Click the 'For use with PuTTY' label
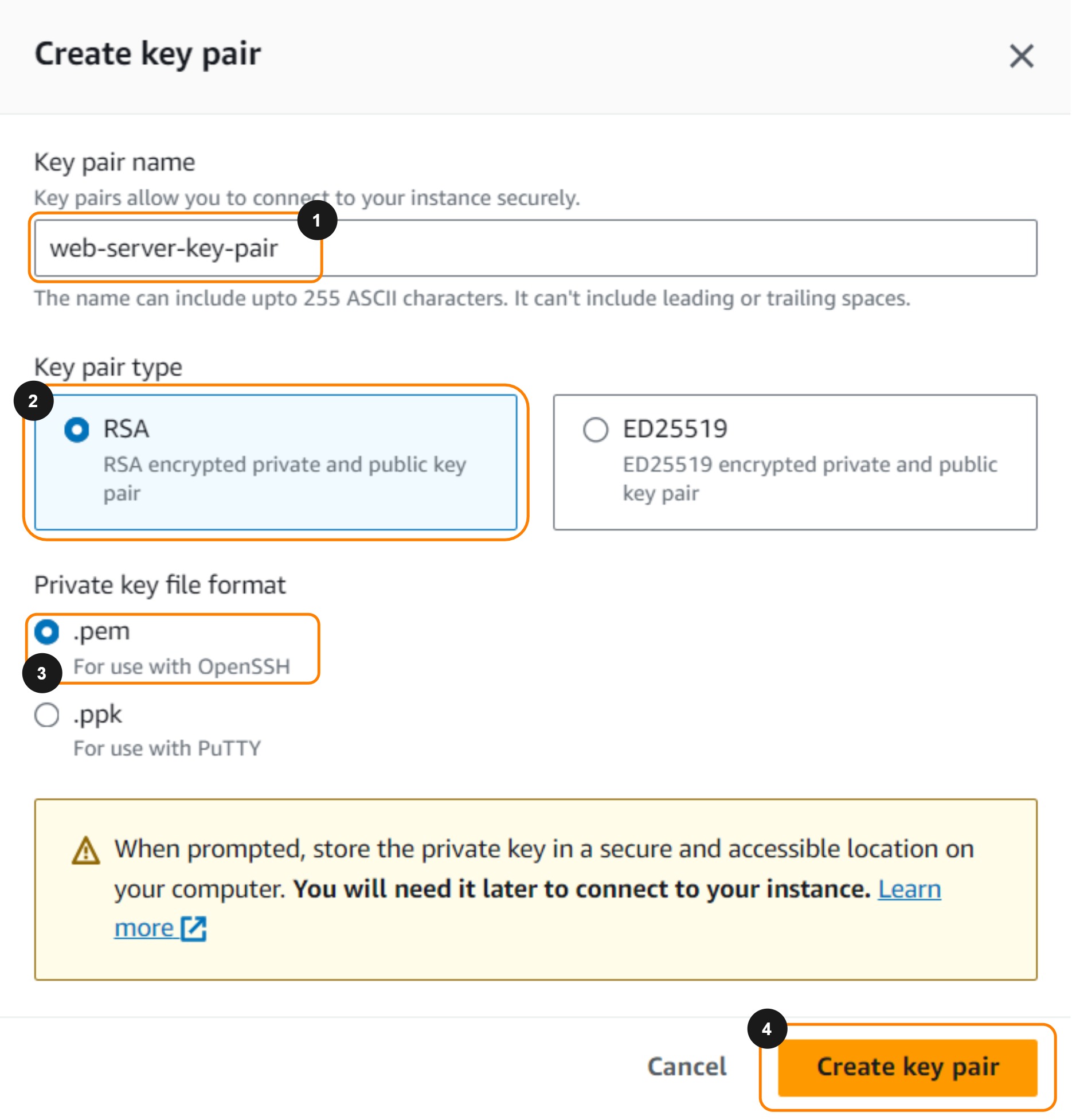1072x1120 pixels. [x=167, y=748]
